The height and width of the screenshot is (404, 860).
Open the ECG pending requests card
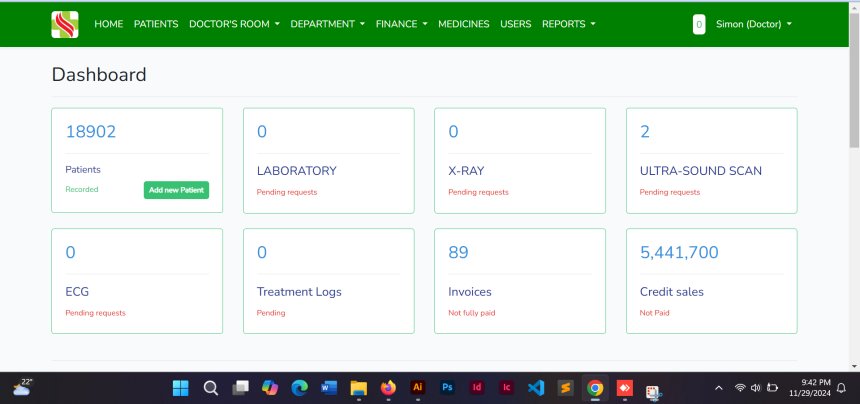click(137, 281)
